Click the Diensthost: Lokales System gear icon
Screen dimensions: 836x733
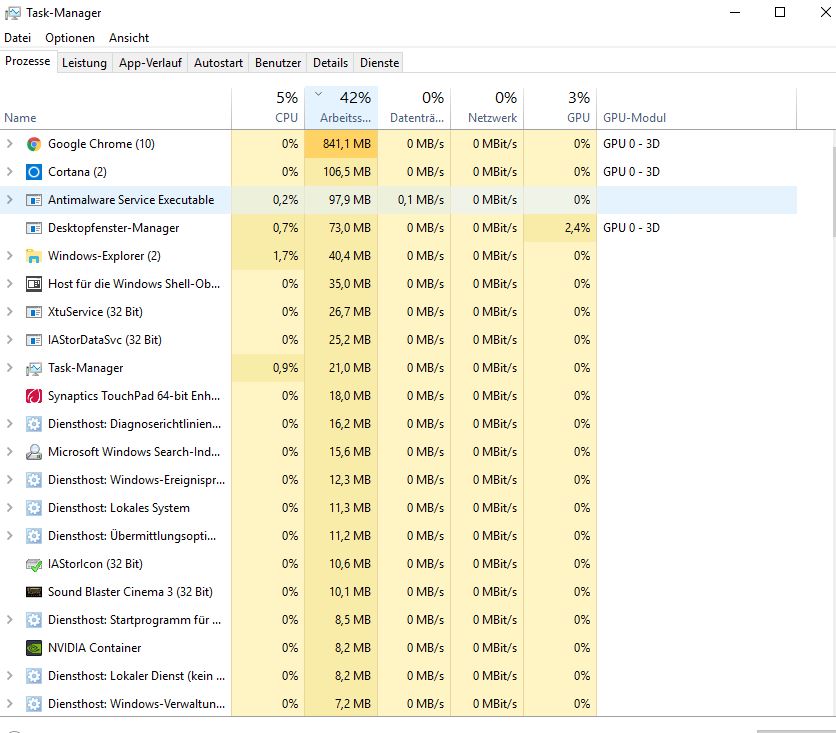(34, 508)
